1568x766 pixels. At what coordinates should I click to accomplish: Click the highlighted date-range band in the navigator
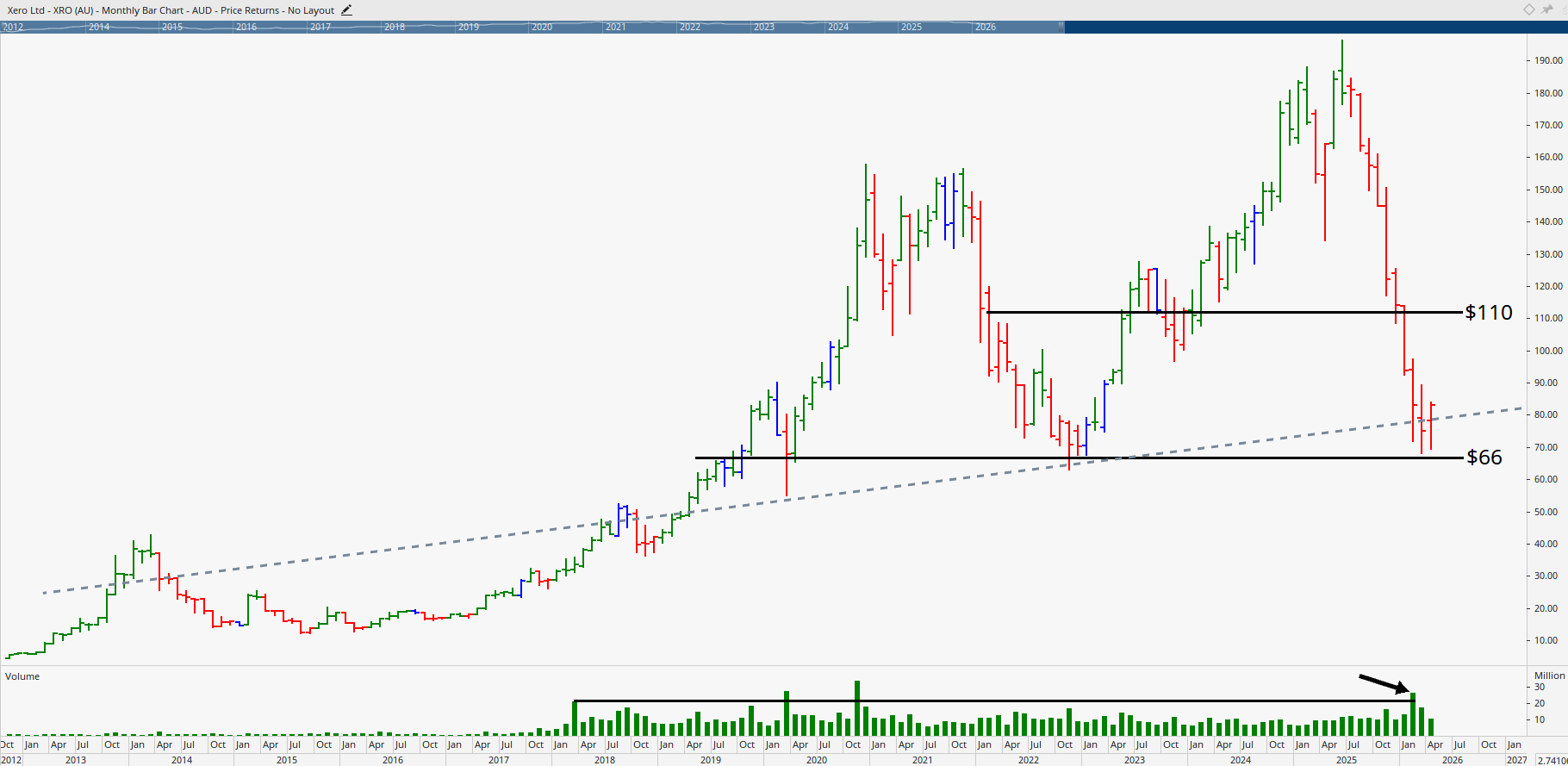pos(532,27)
